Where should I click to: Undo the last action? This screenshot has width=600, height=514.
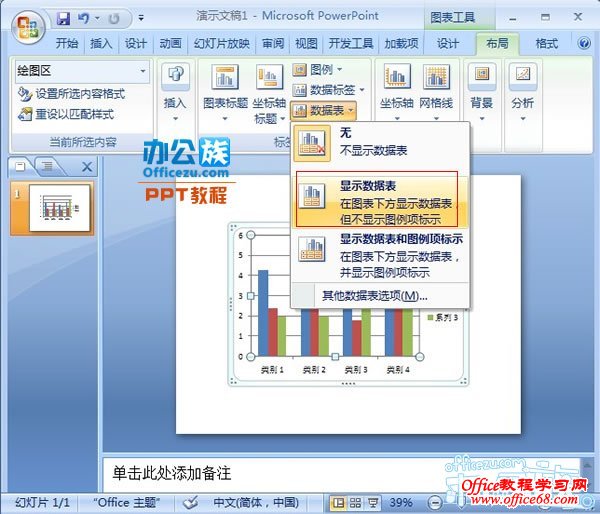pos(83,18)
